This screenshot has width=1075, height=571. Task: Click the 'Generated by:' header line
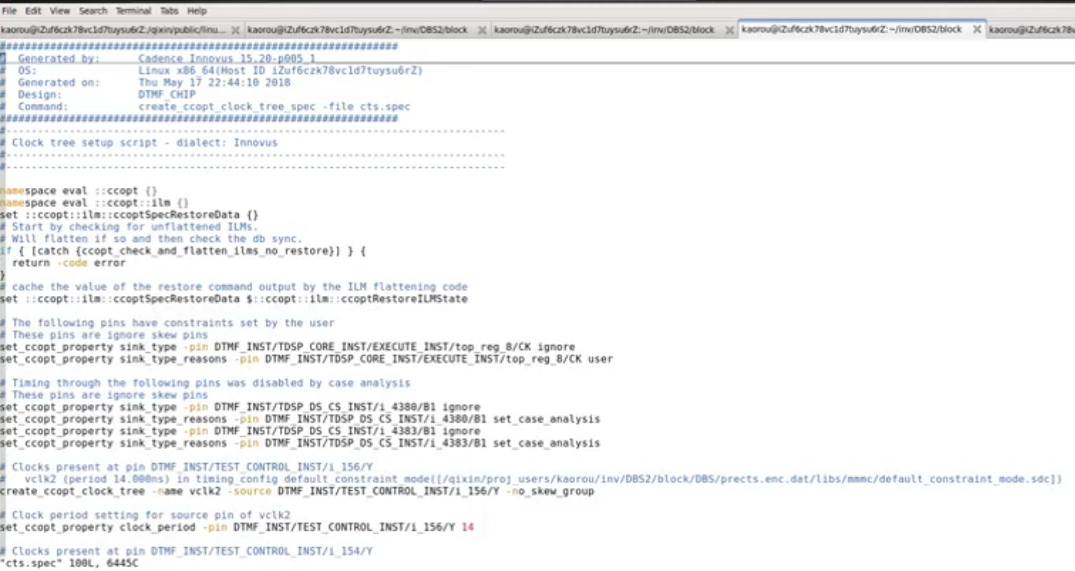tap(158, 58)
